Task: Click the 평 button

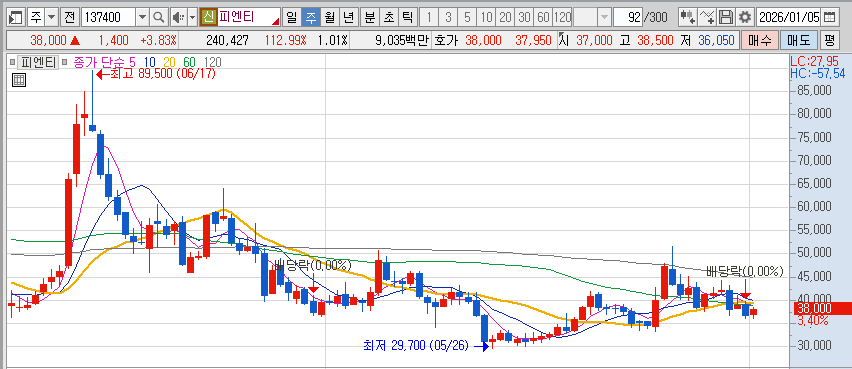Action: 829,40
